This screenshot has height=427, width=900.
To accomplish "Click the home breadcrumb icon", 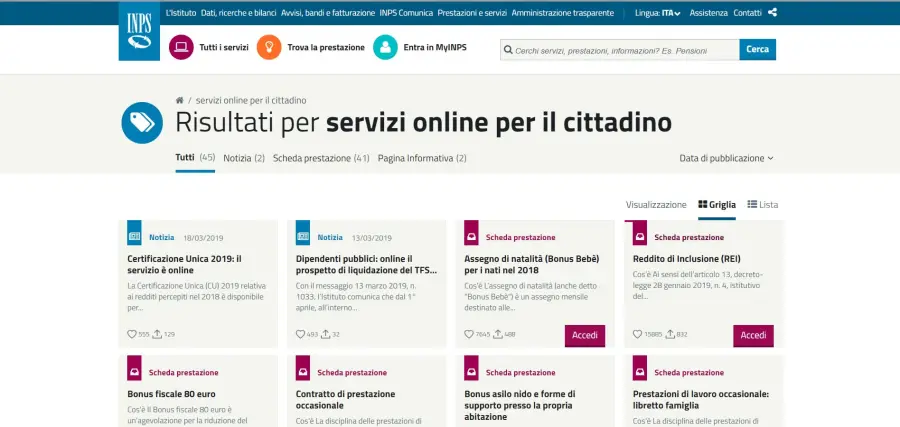I will (x=180, y=100).
